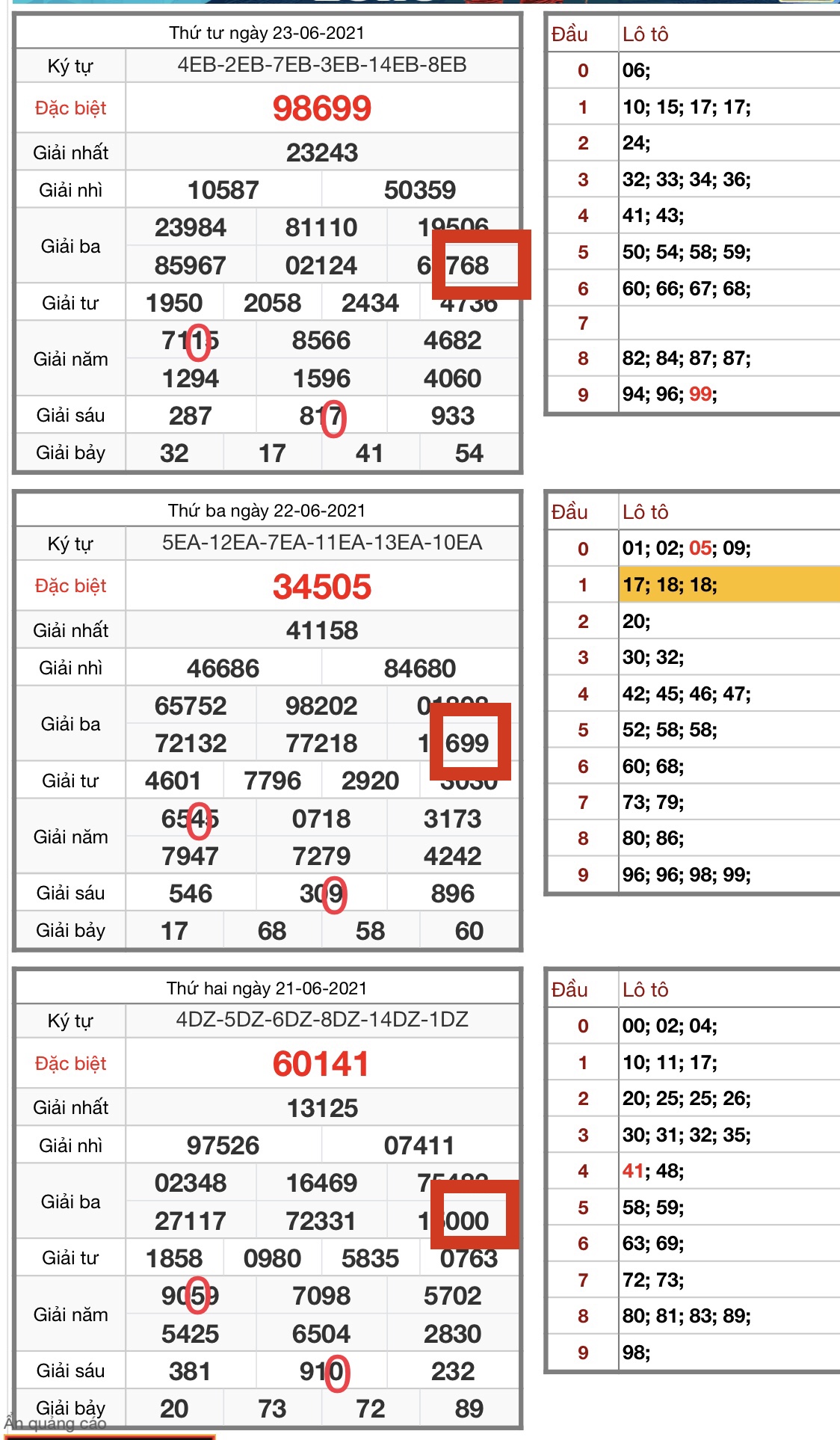Click lô tô row '42; 45; 46; 47;'
The width and height of the screenshot is (840, 1440).
687,694
